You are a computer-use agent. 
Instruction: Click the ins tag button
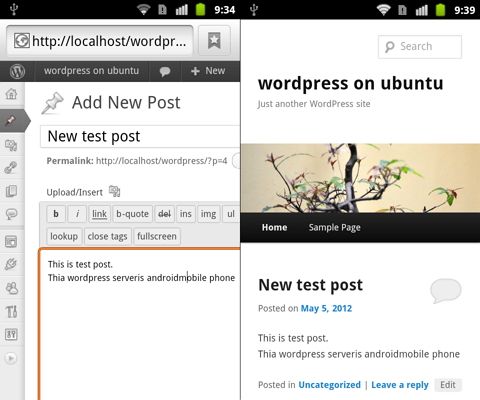point(186,214)
